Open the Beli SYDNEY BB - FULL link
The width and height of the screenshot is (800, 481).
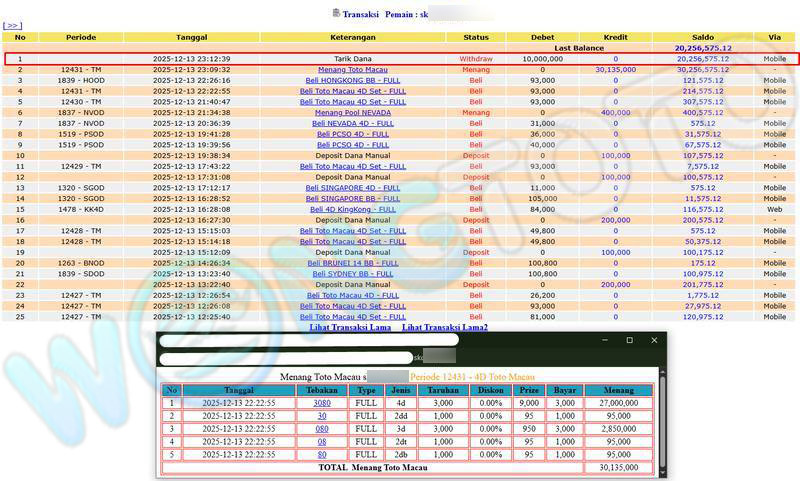click(x=353, y=273)
